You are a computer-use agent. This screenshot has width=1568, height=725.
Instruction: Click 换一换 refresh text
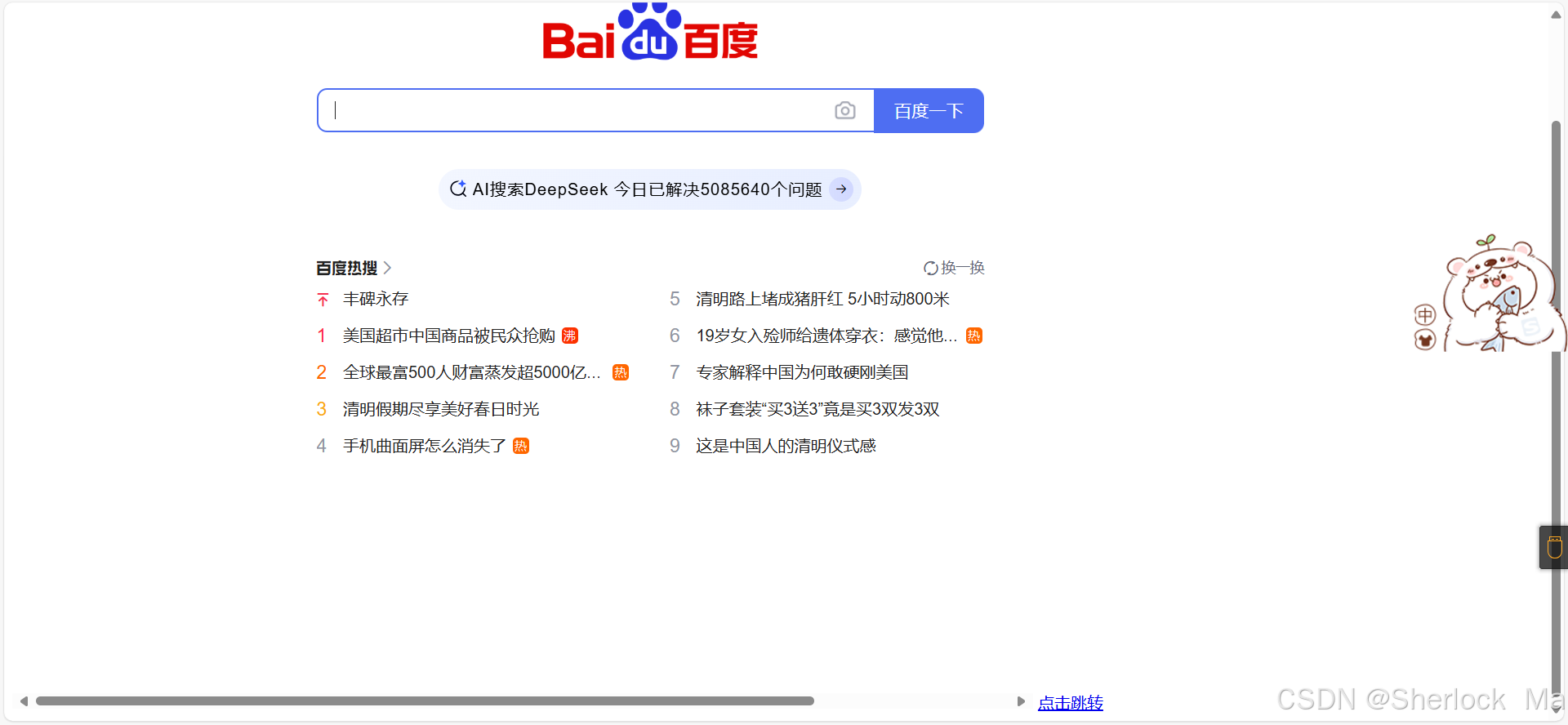click(963, 268)
